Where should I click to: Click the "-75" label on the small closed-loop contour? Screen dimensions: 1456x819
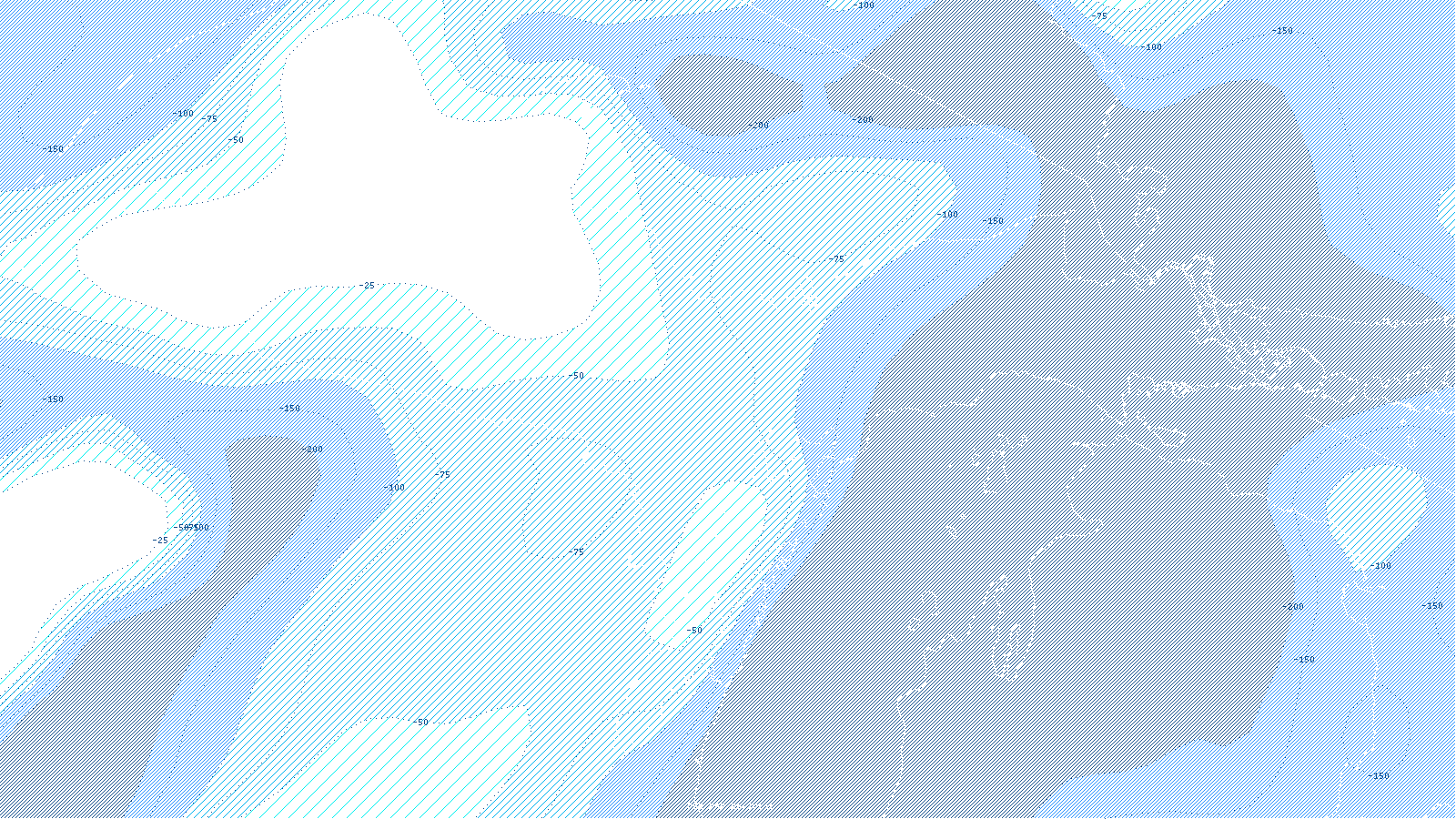tap(575, 552)
